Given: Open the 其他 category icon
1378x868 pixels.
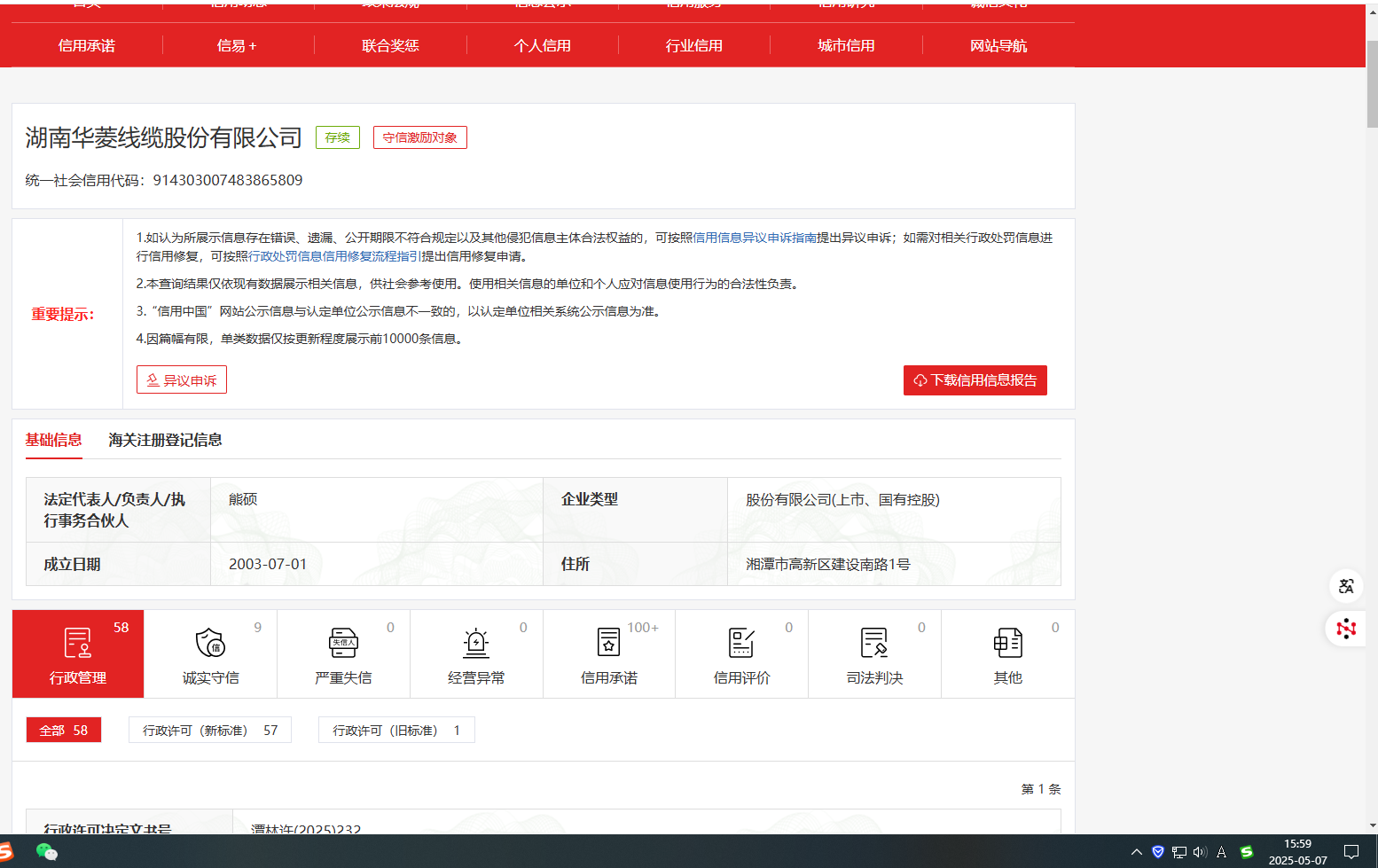Looking at the screenshot, I should click(x=1007, y=643).
